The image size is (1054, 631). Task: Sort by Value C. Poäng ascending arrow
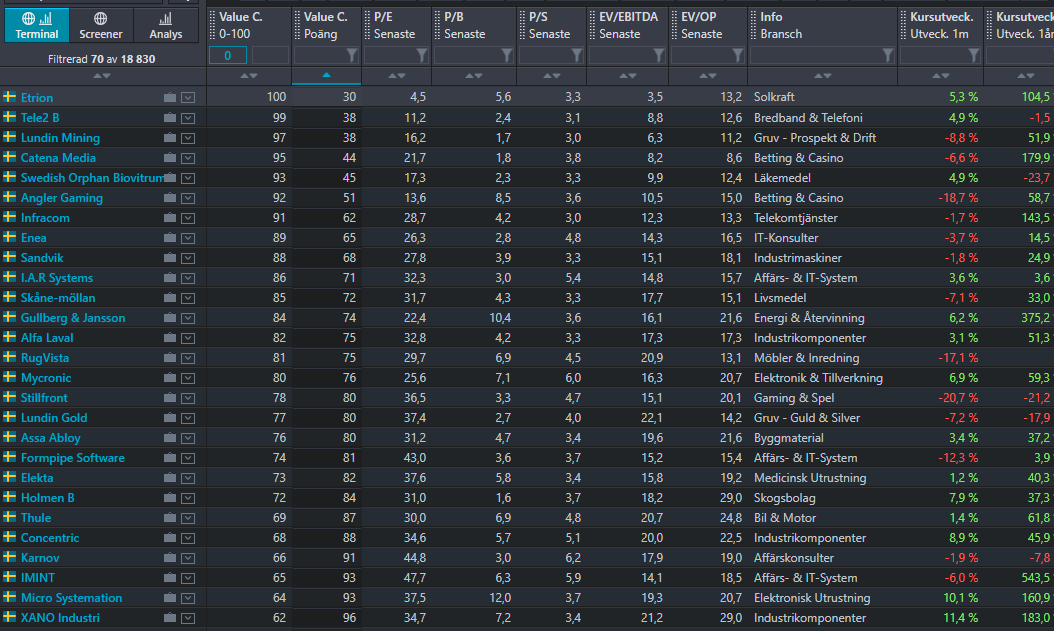point(326,75)
